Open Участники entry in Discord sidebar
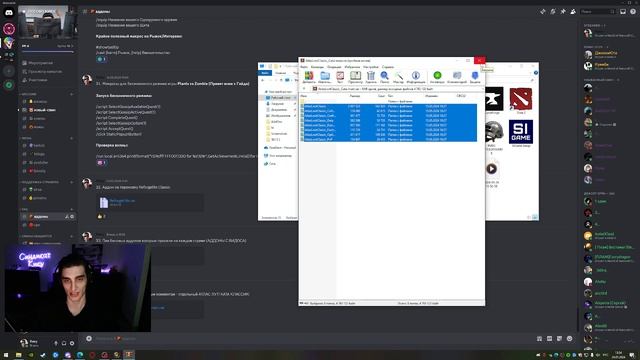 tap(47, 80)
